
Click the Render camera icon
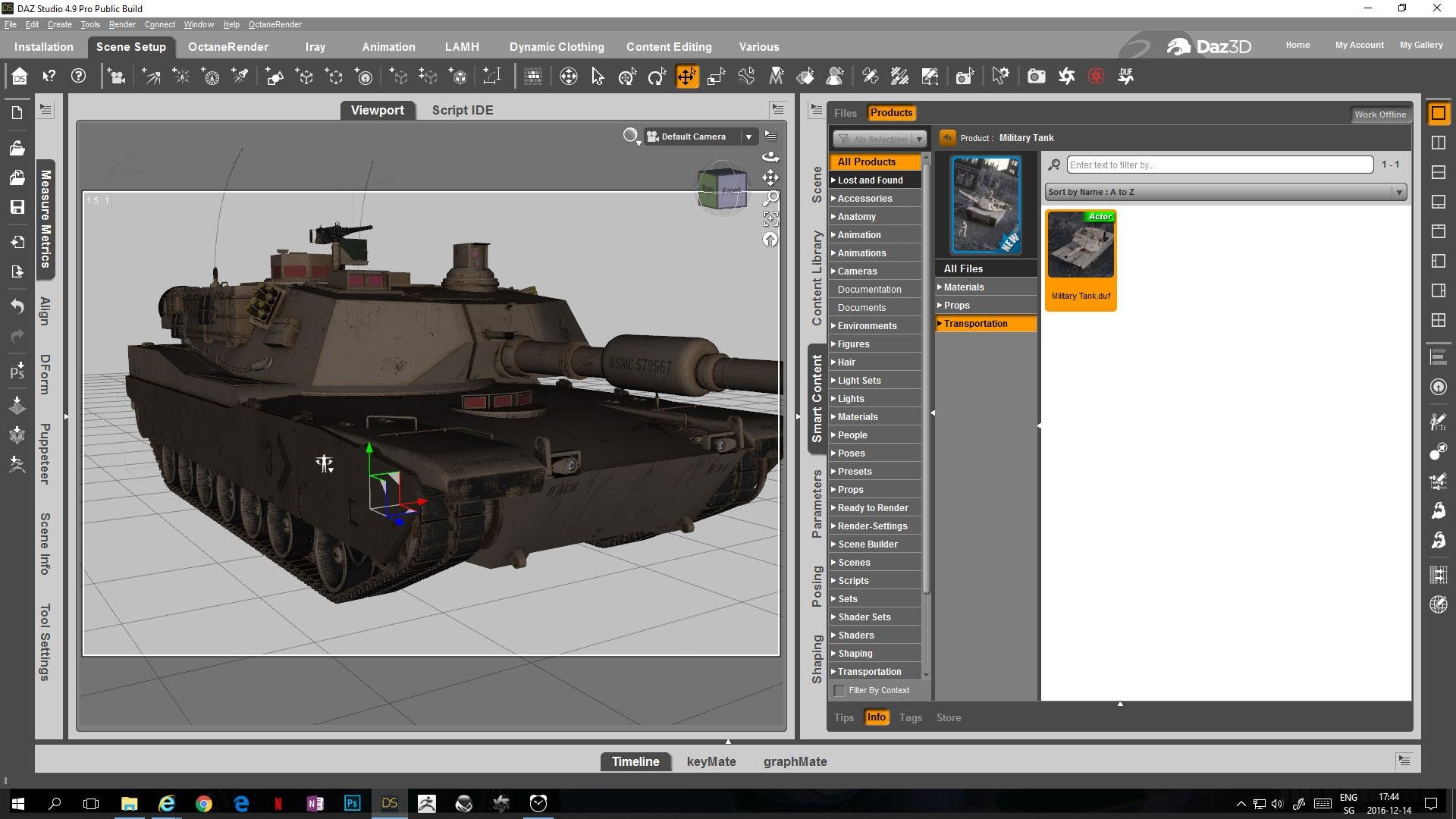tap(1036, 77)
